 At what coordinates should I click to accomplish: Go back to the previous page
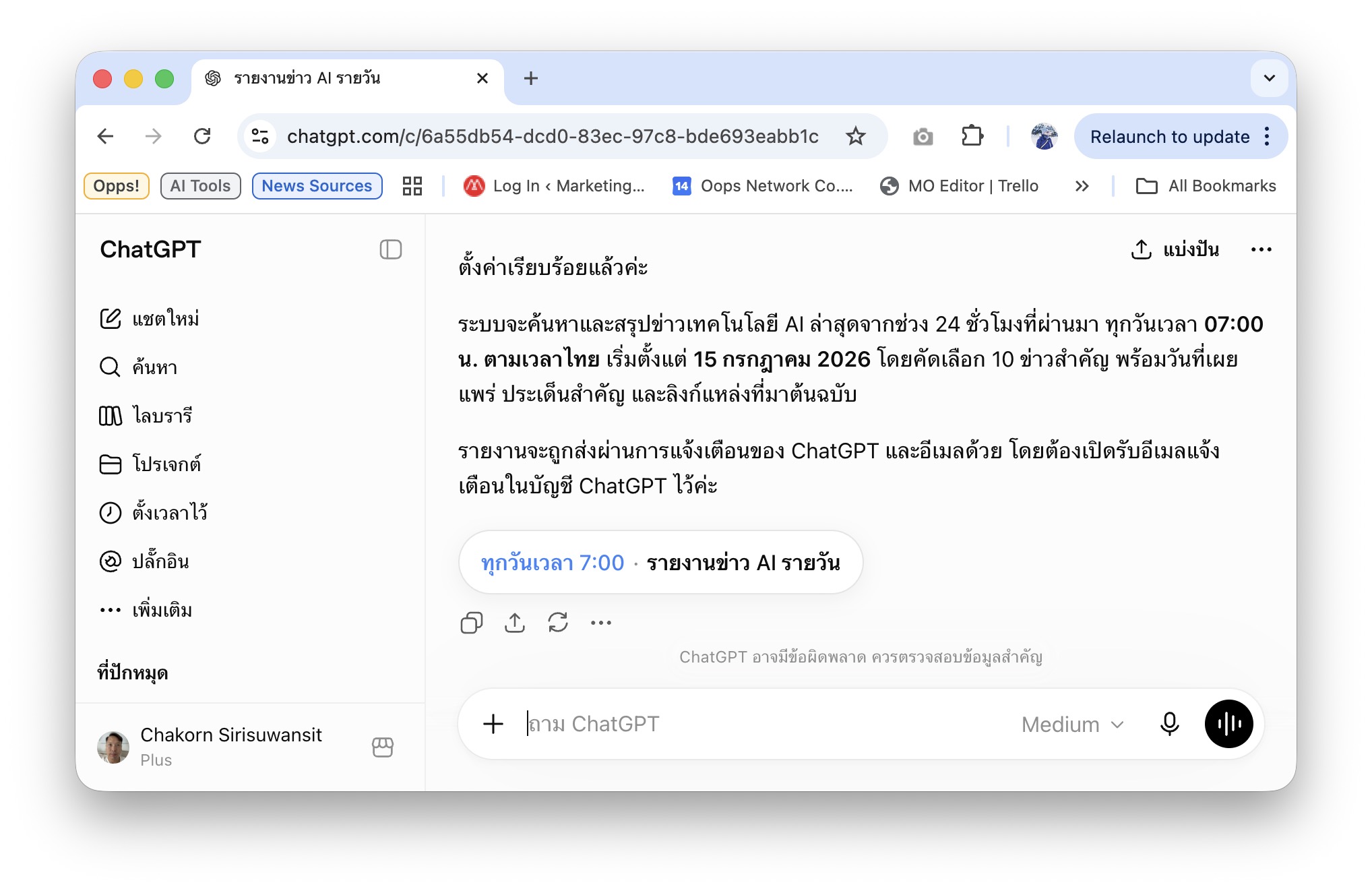[105, 136]
